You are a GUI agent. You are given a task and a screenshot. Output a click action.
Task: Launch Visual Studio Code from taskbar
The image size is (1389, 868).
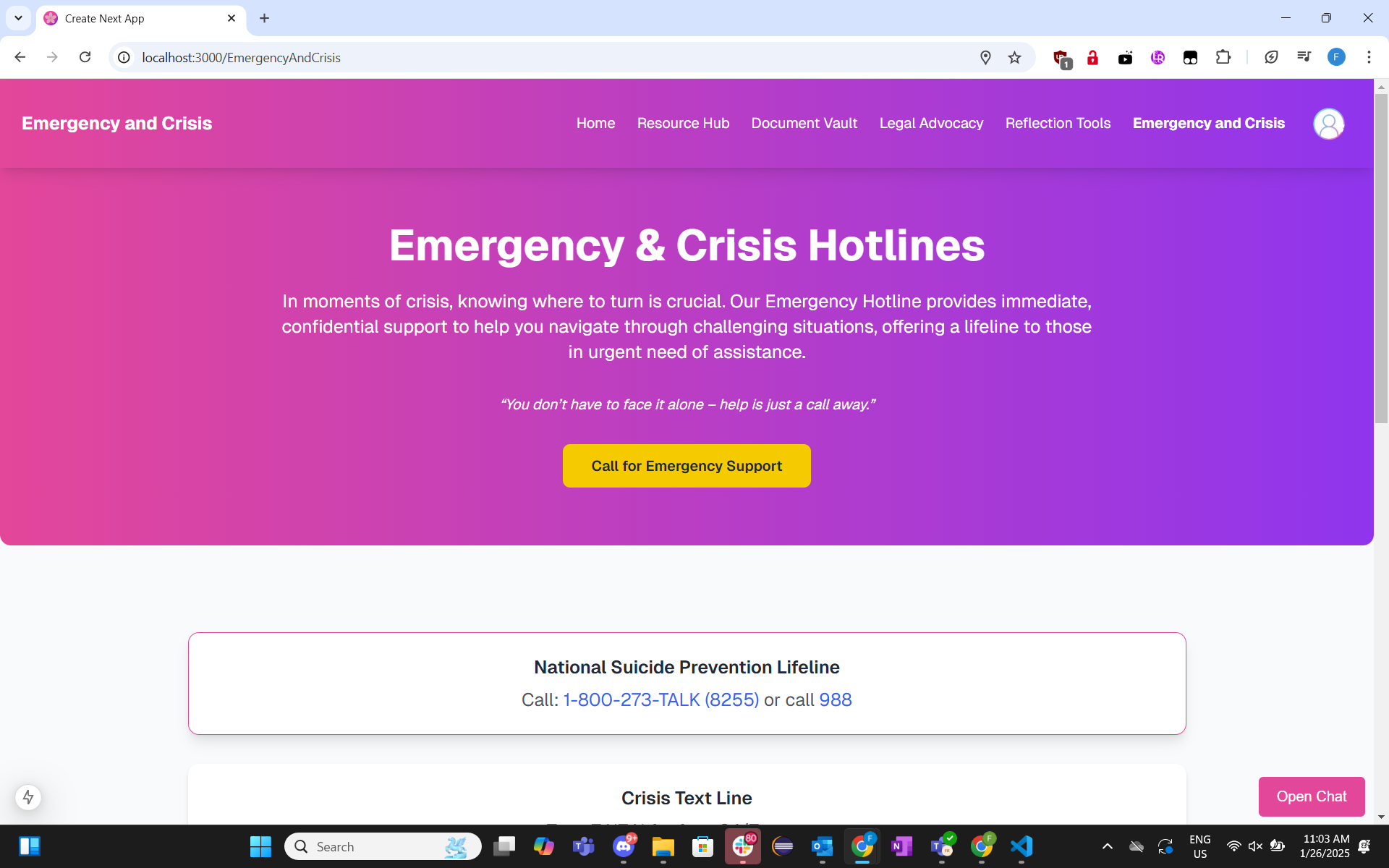click(1021, 846)
